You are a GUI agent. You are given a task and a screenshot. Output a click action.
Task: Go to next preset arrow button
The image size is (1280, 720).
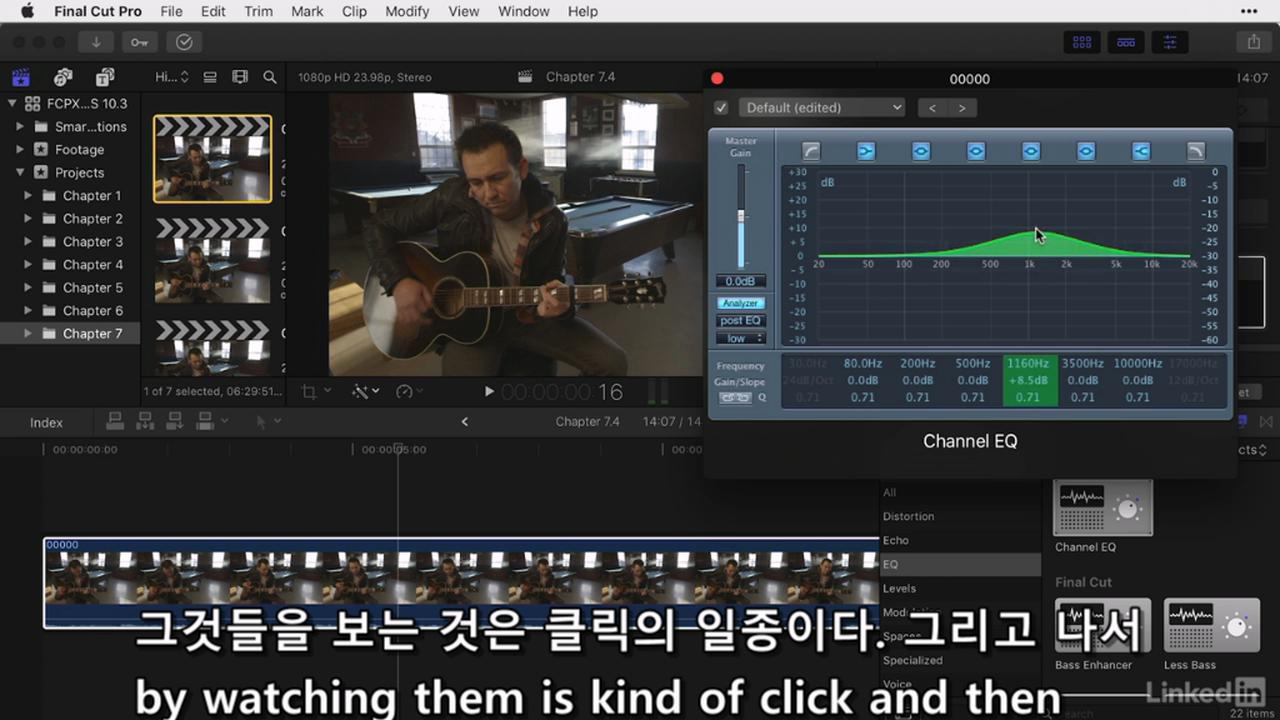tap(962, 108)
